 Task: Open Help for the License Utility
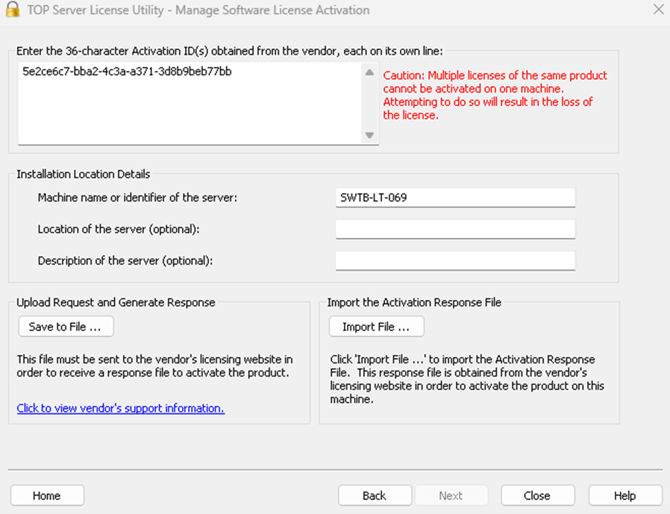point(625,495)
